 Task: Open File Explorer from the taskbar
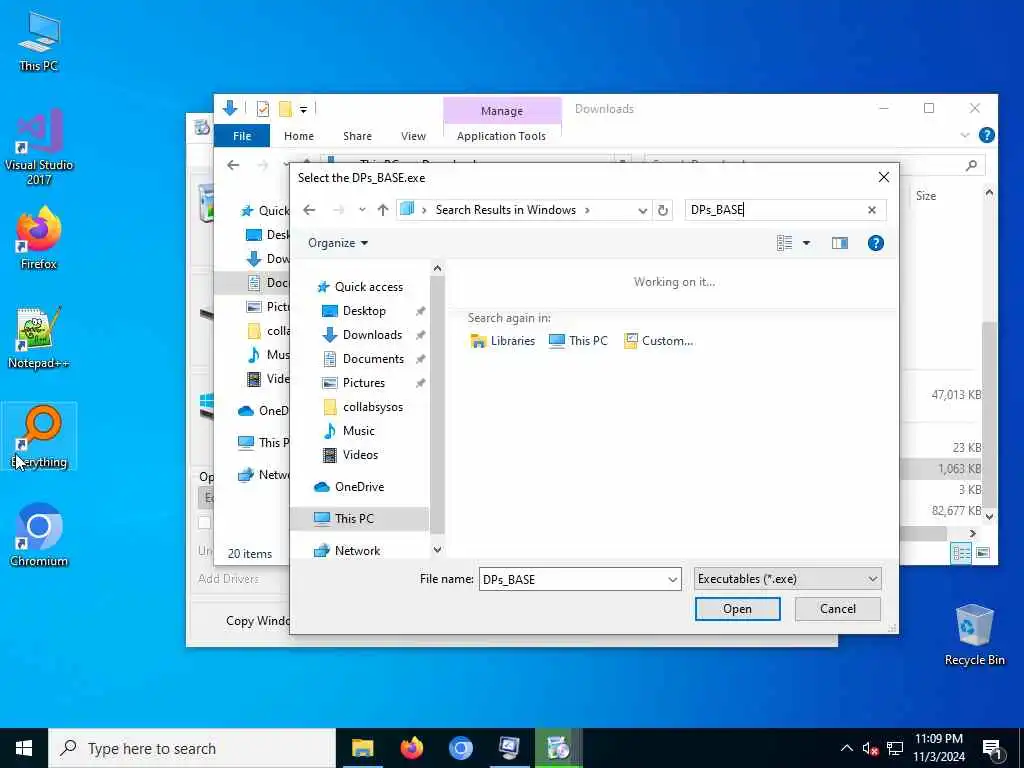coord(362,748)
